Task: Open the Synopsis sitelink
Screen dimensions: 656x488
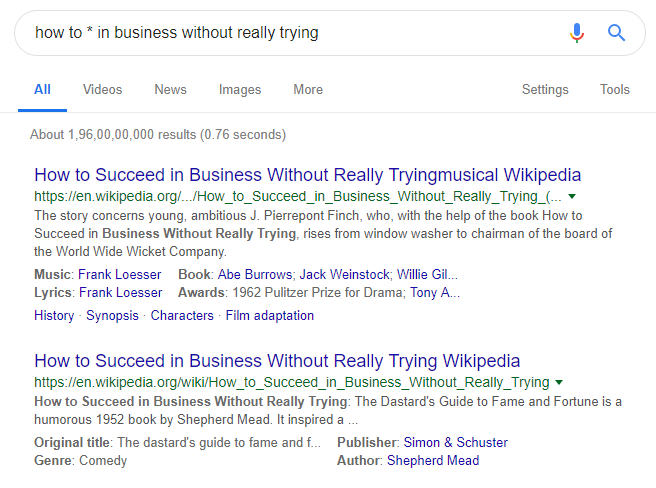Action: click(x=112, y=315)
